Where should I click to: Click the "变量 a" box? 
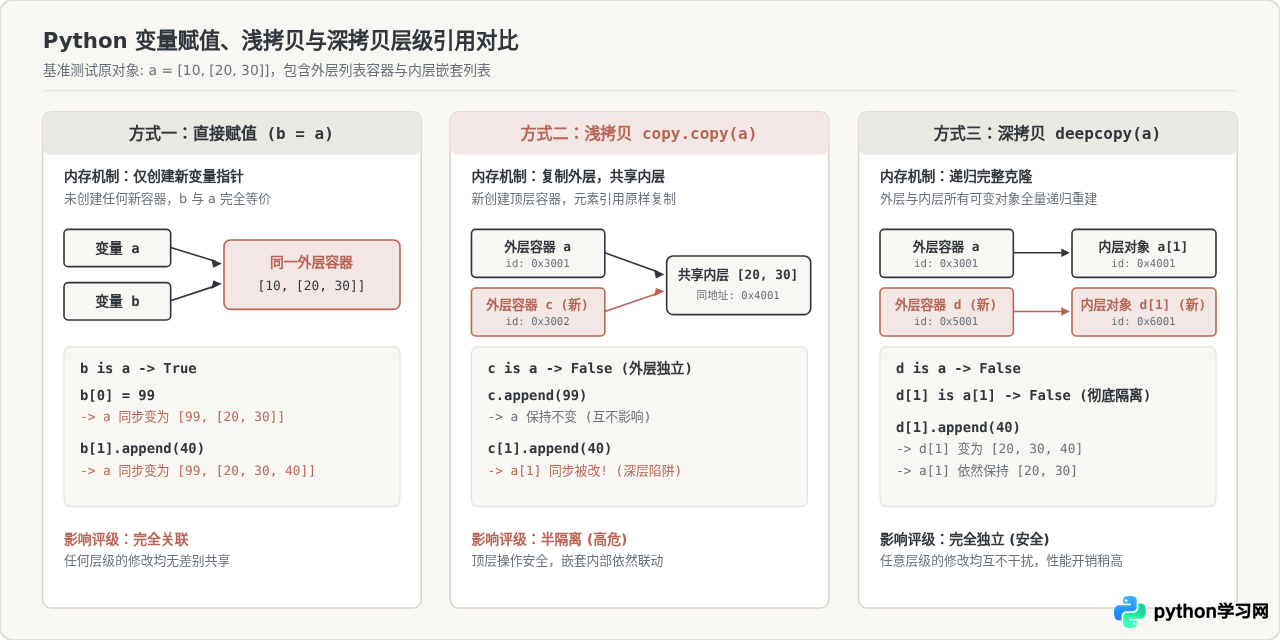point(117,248)
